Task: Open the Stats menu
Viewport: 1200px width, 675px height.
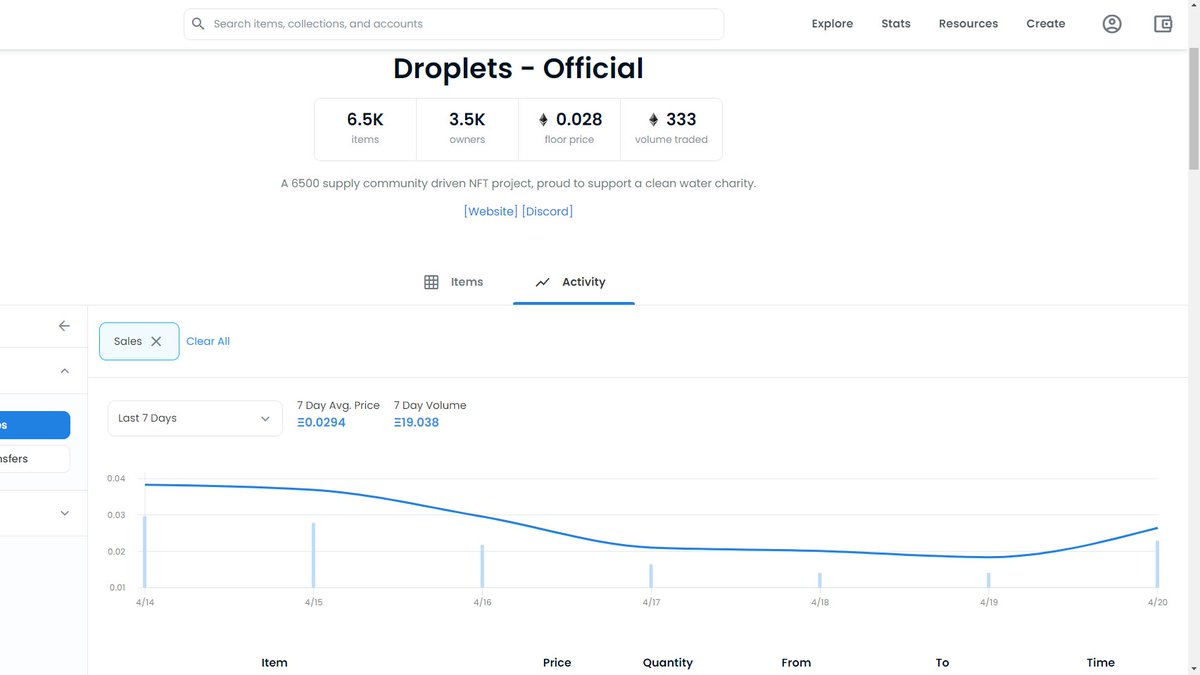Action: pos(896,24)
